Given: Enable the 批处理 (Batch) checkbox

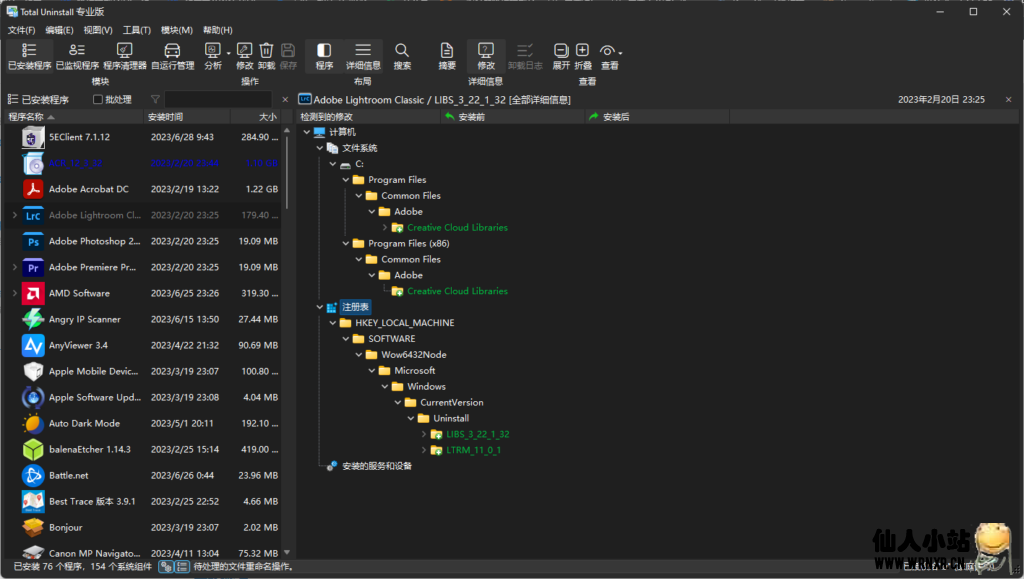Looking at the screenshot, I should click(98, 100).
